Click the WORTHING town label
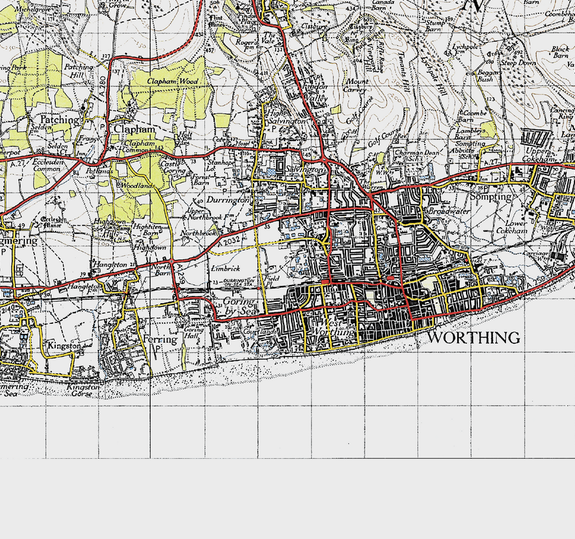This screenshot has width=575, height=539. (x=474, y=337)
